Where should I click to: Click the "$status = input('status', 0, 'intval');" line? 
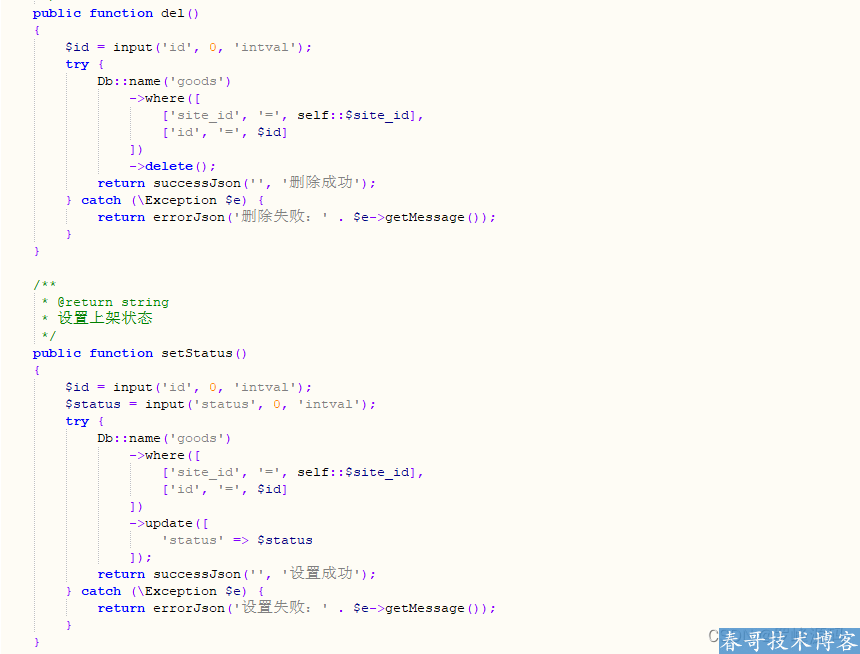point(220,404)
